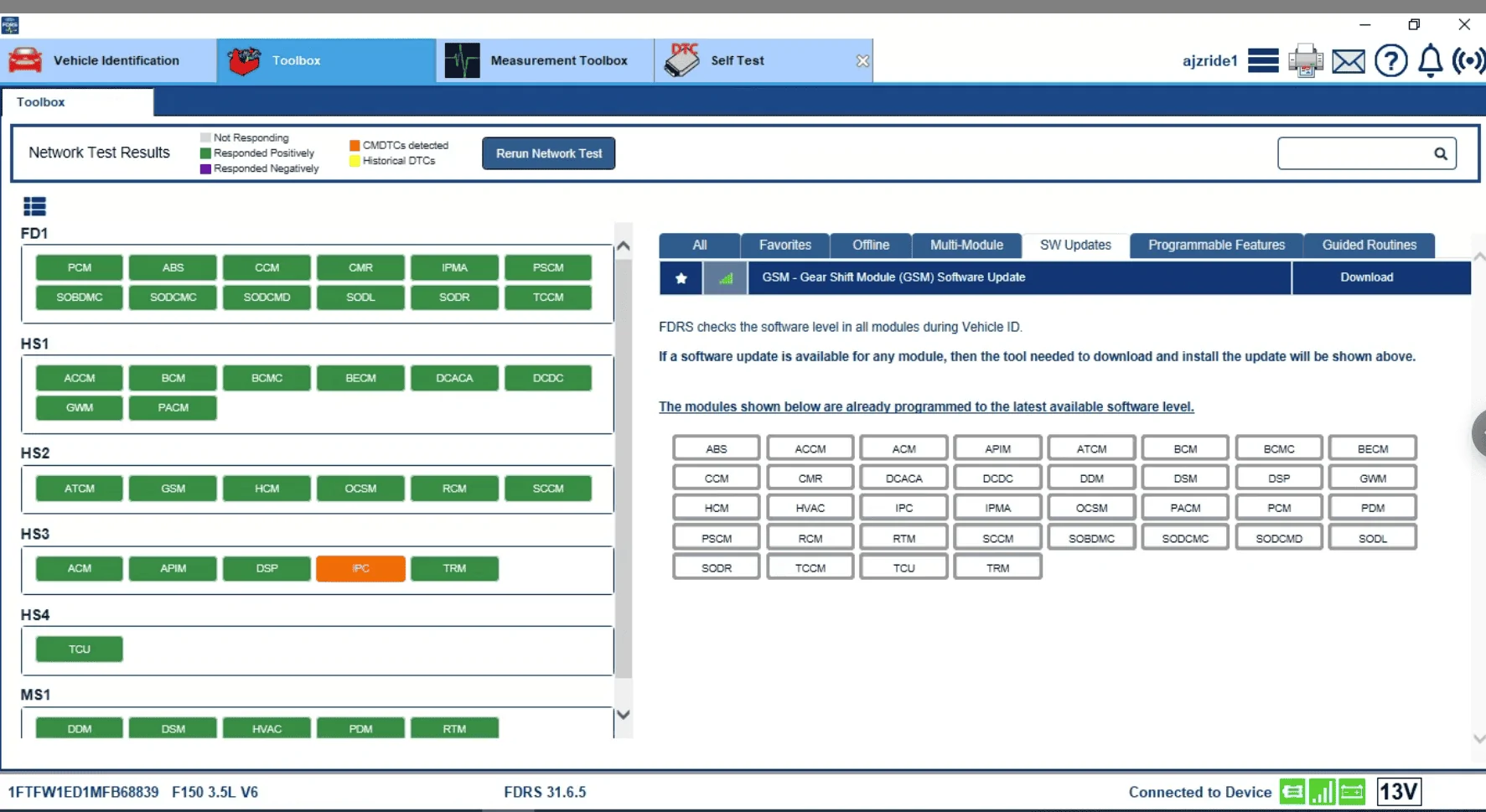Click the network panel scrollbar thumb

pos(623,469)
